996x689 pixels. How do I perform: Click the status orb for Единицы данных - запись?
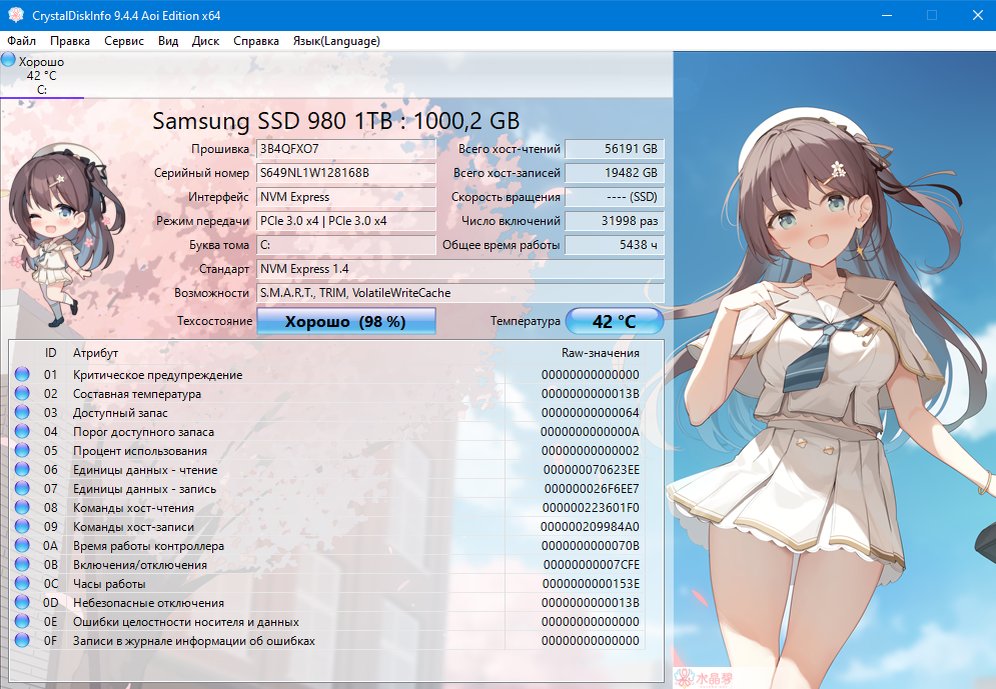tap(22, 488)
